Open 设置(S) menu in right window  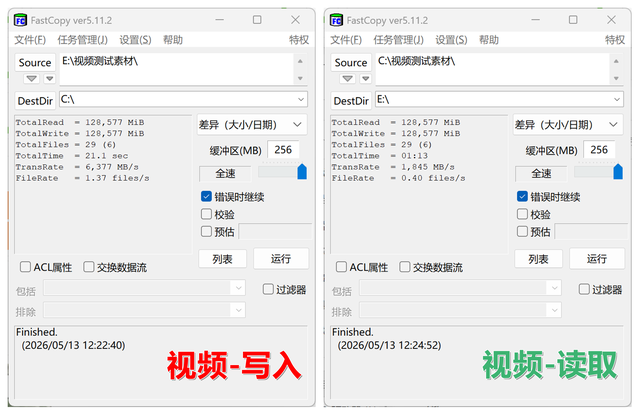[x=451, y=40]
